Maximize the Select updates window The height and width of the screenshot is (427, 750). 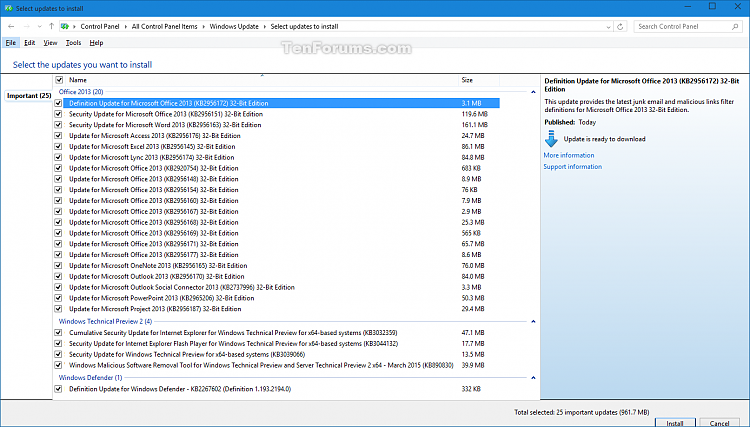pyautogui.click(x=712, y=7)
